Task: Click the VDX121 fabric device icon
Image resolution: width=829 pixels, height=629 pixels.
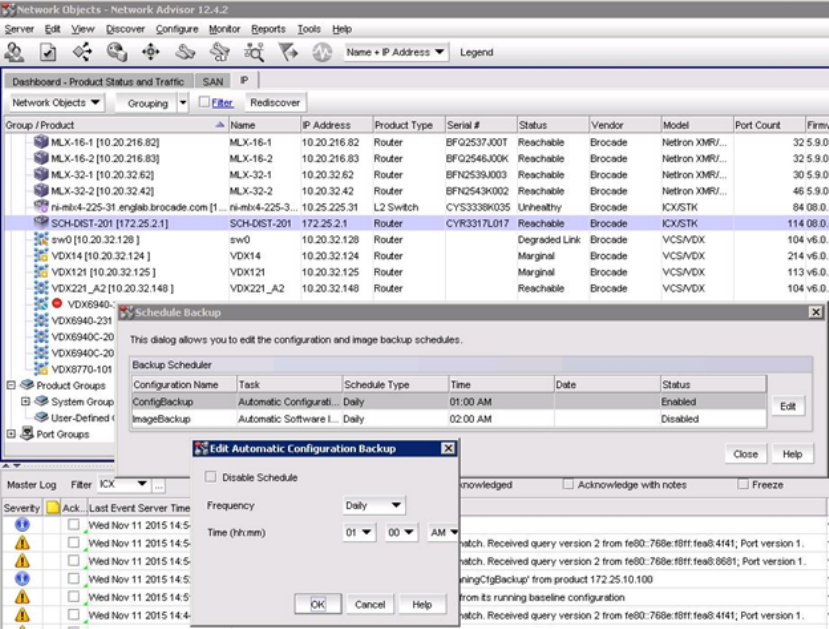Action: click(41, 272)
